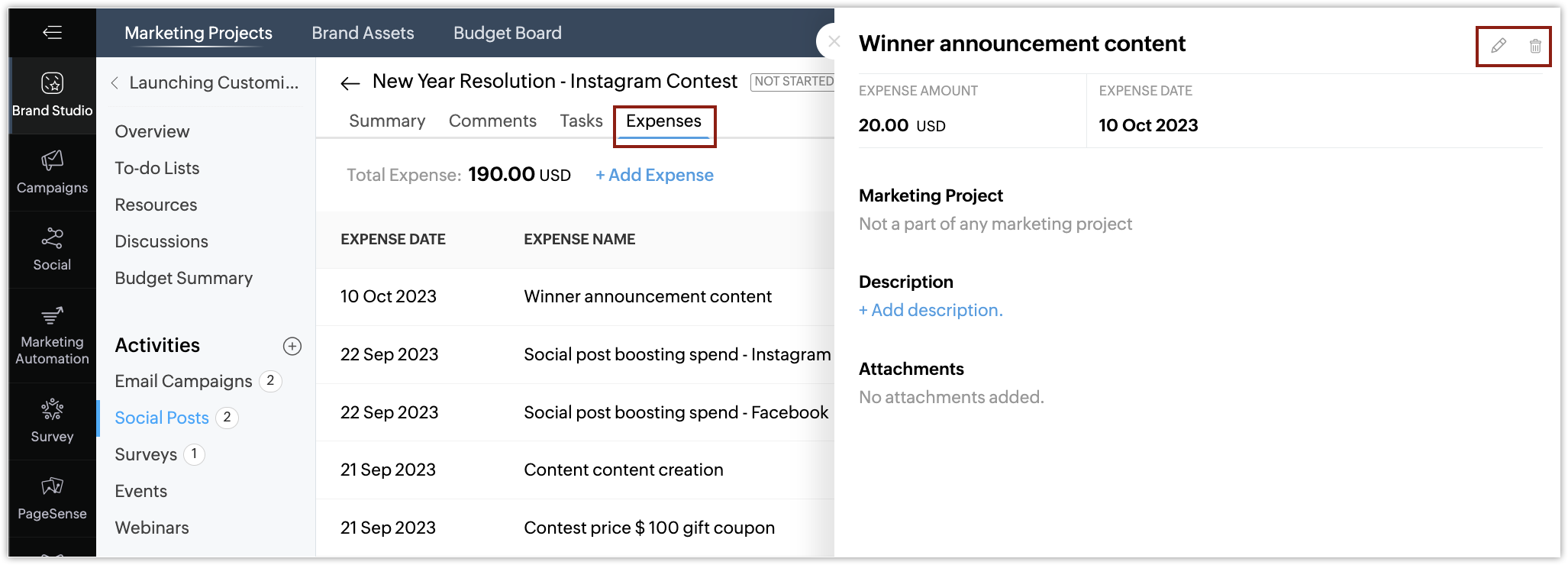Close the expense detail panel
Screen dimensions: 1568x565
point(834,41)
